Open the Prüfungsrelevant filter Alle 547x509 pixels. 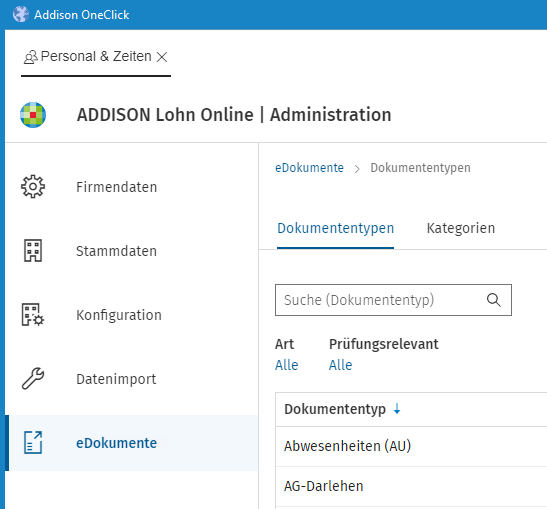(340, 365)
